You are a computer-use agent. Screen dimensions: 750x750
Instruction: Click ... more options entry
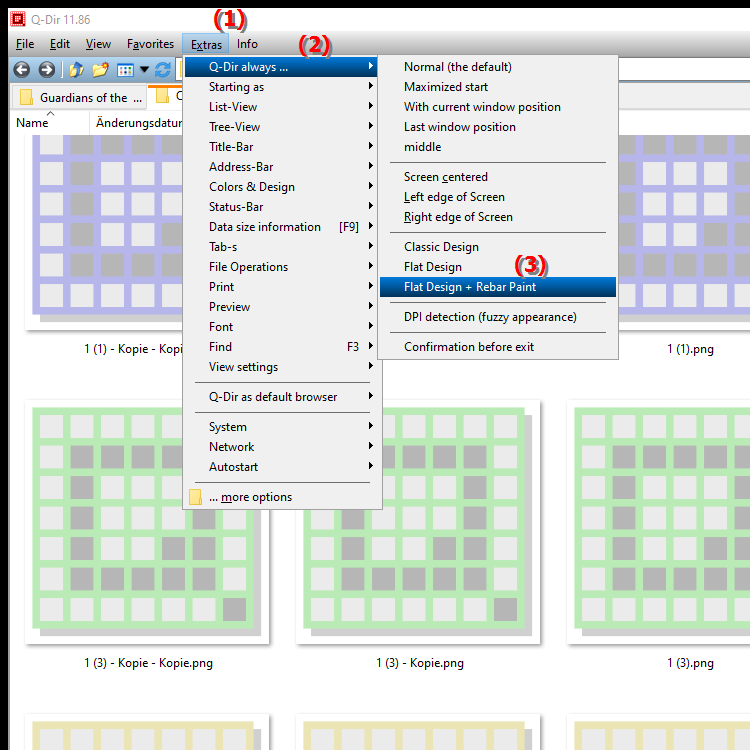[281, 497]
